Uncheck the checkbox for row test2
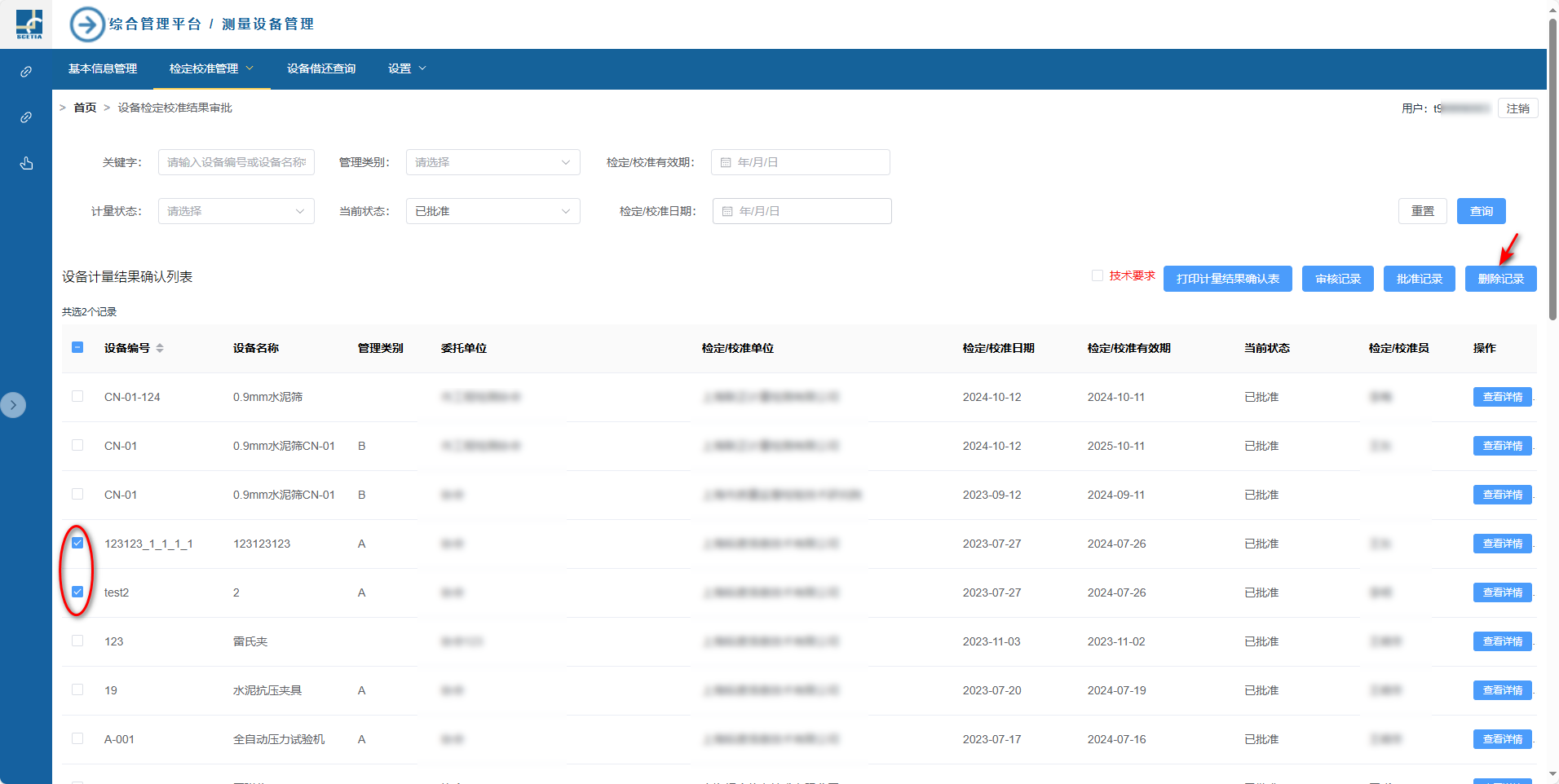This screenshot has width=1559, height=784. click(x=77, y=592)
